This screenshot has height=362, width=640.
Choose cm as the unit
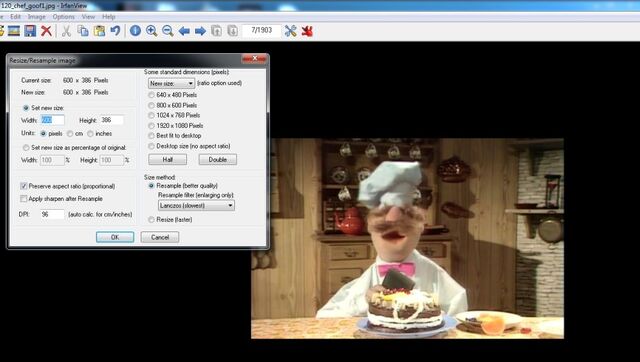click(x=70, y=134)
